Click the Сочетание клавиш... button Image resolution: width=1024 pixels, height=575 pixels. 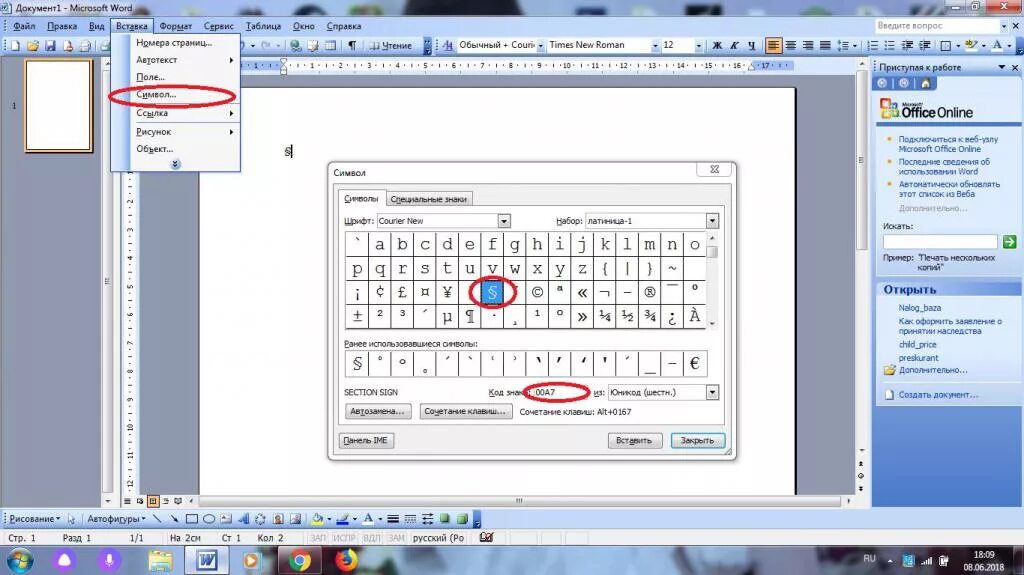click(x=465, y=411)
